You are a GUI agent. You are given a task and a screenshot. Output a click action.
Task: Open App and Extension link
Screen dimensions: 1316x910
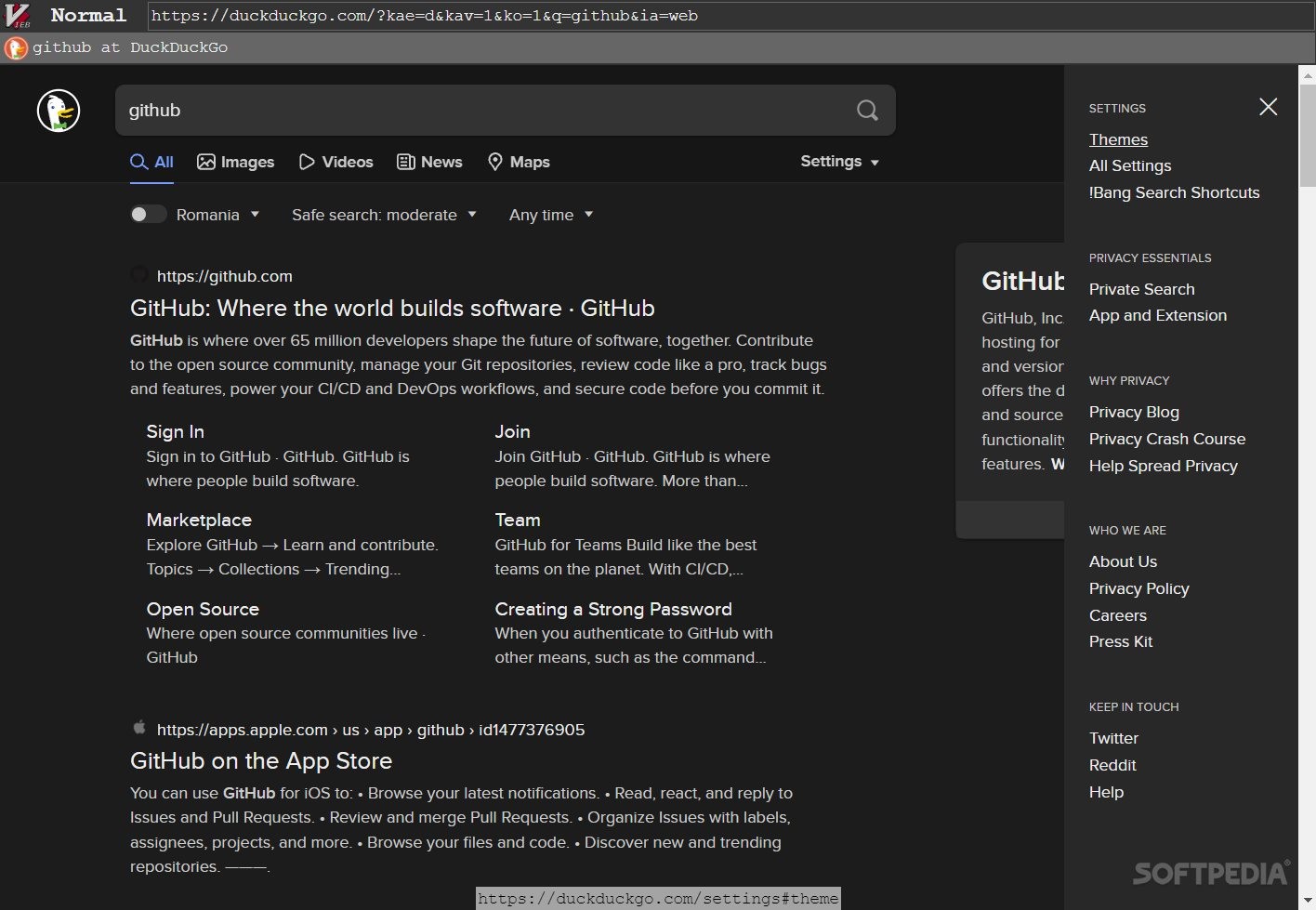[x=1158, y=315]
